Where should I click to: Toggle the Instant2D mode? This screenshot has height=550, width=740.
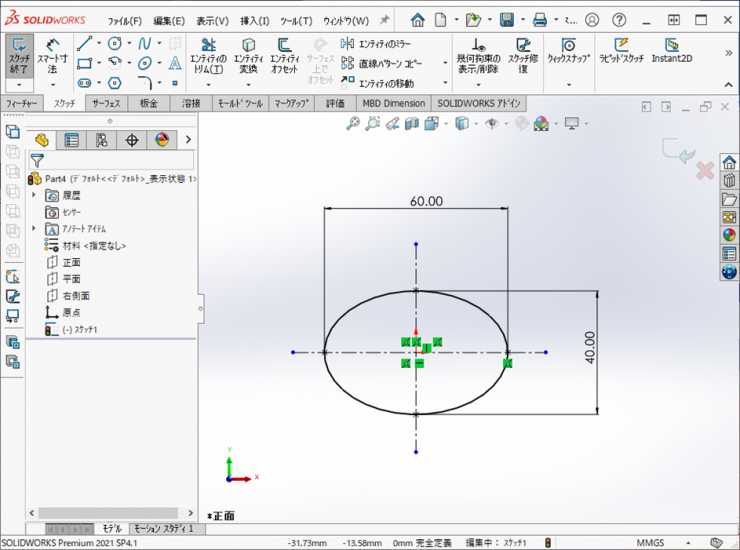pos(671,51)
